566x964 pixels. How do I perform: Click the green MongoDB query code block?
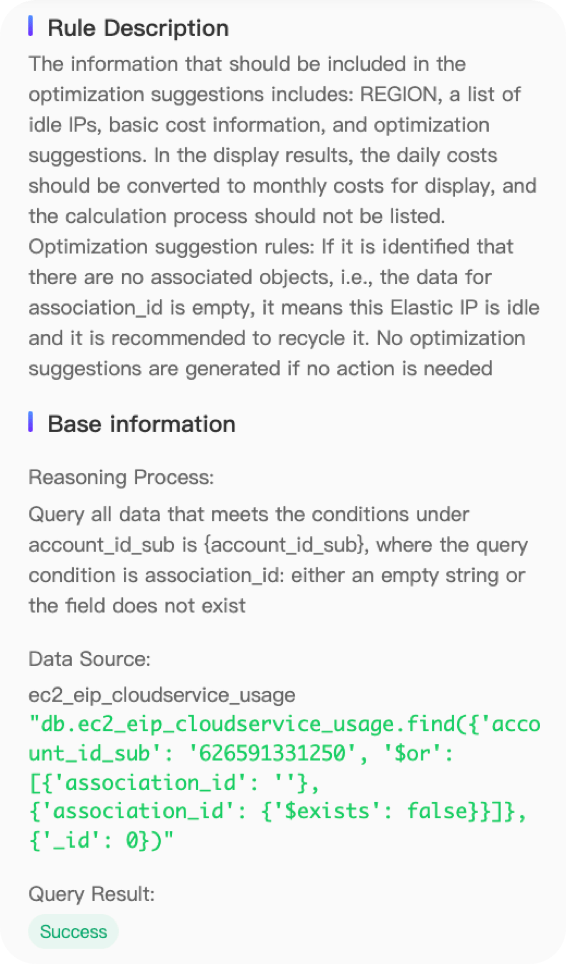coord(285,782)
